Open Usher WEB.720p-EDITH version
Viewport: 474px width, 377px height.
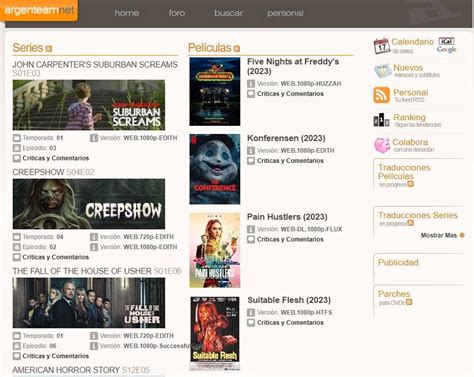tap(148, 336)
